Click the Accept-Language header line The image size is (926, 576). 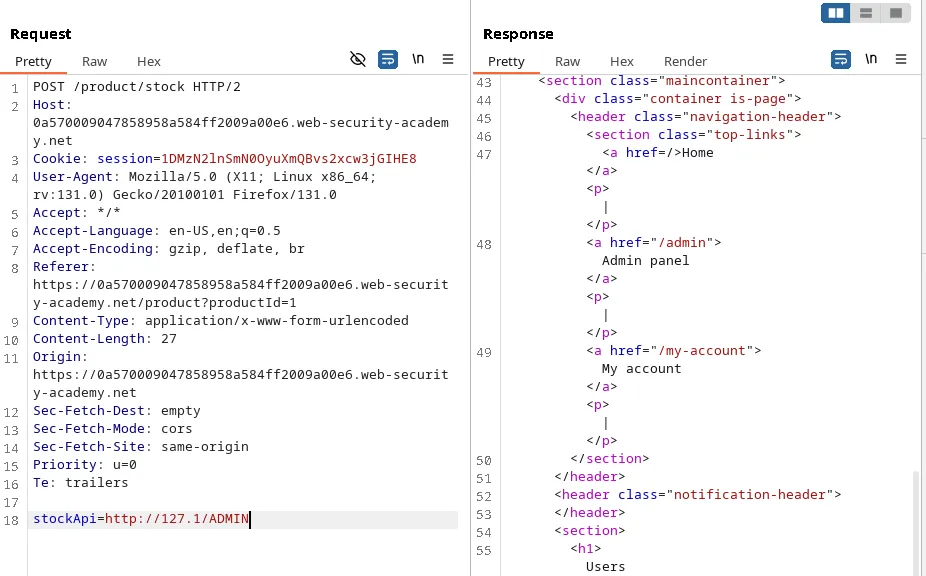tap(157, 231)
